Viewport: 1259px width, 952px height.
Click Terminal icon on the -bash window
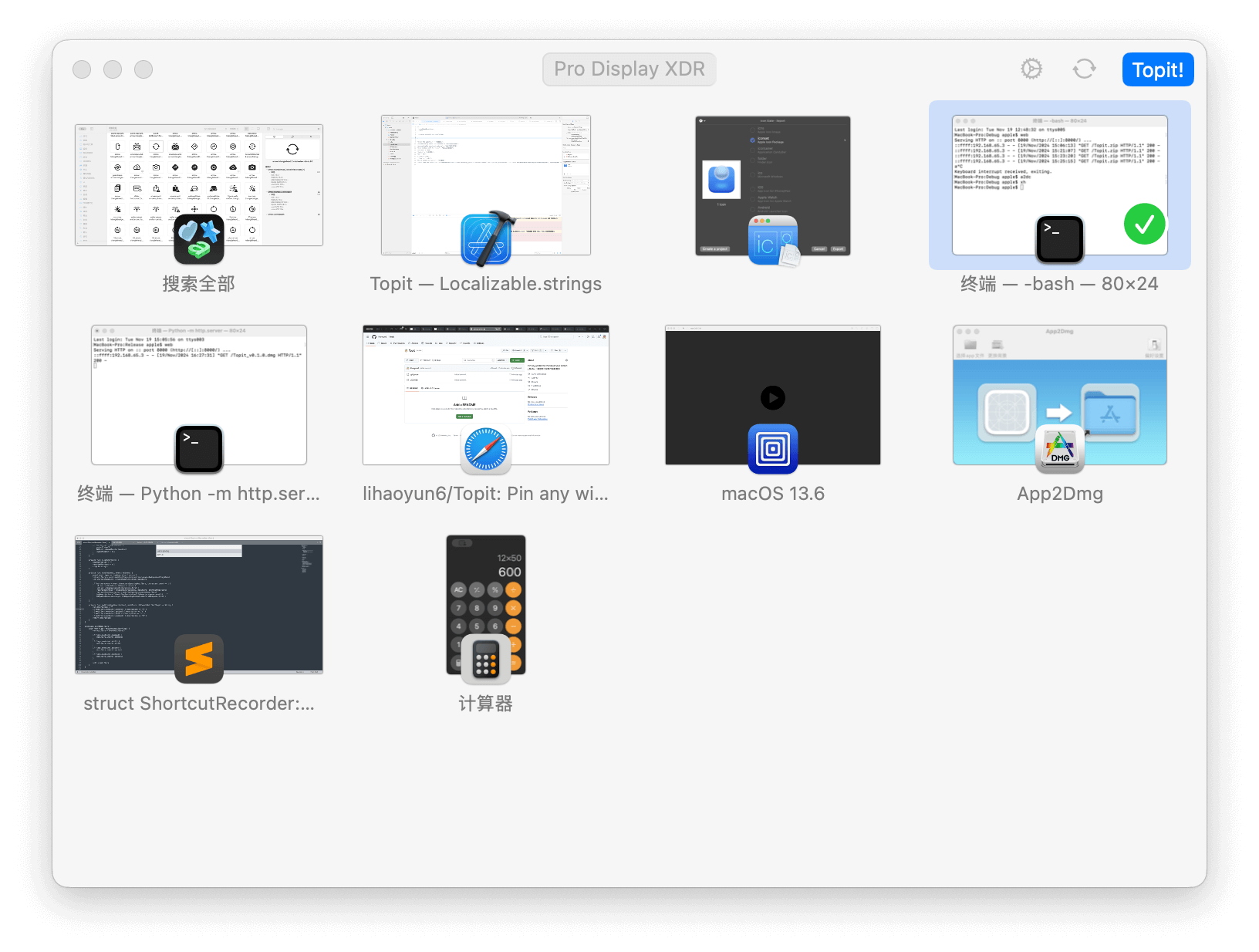coord(1060,238)
